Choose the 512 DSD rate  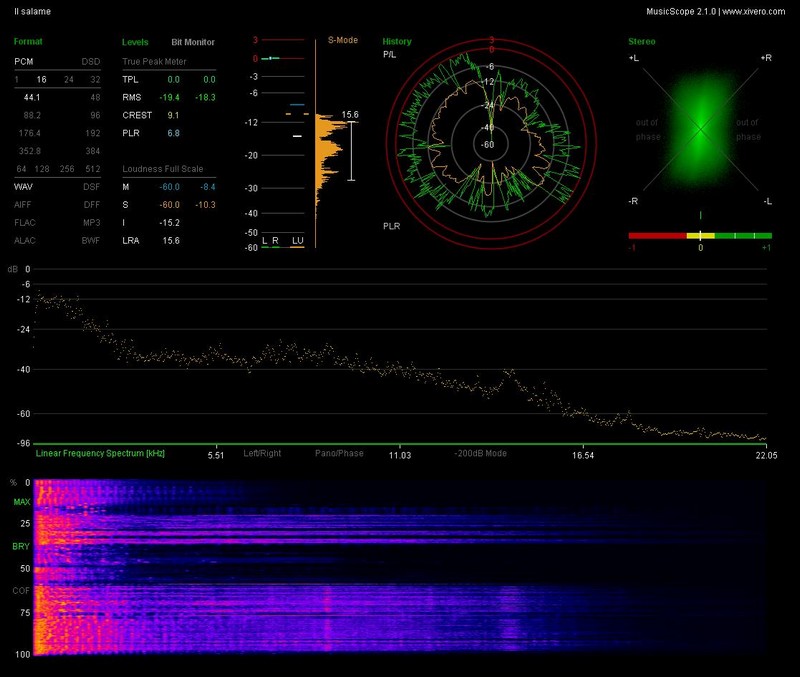pyautogui.click(x=93, y=169)
